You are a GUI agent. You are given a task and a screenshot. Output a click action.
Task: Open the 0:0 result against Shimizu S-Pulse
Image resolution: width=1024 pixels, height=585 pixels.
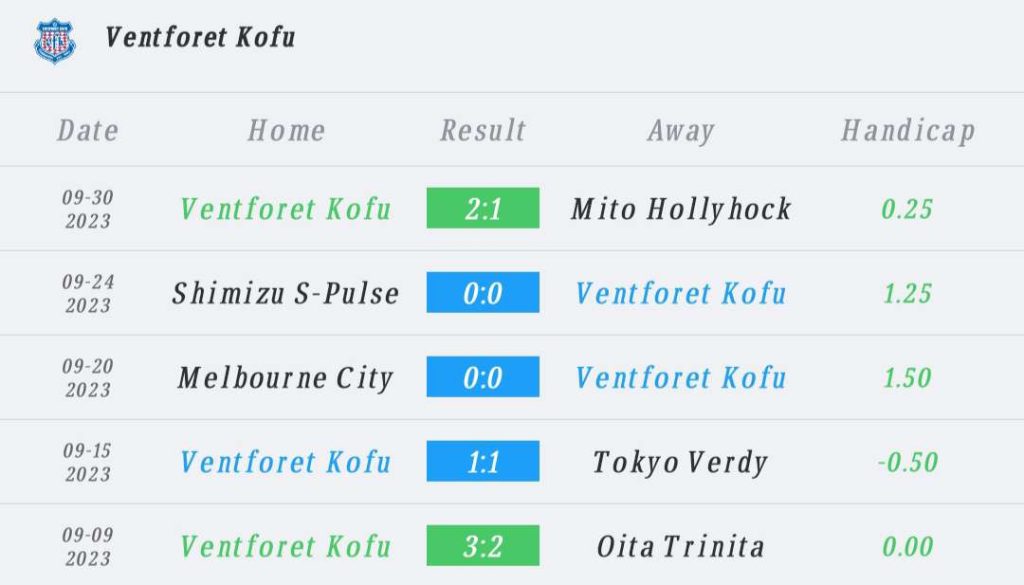point(483,292)
